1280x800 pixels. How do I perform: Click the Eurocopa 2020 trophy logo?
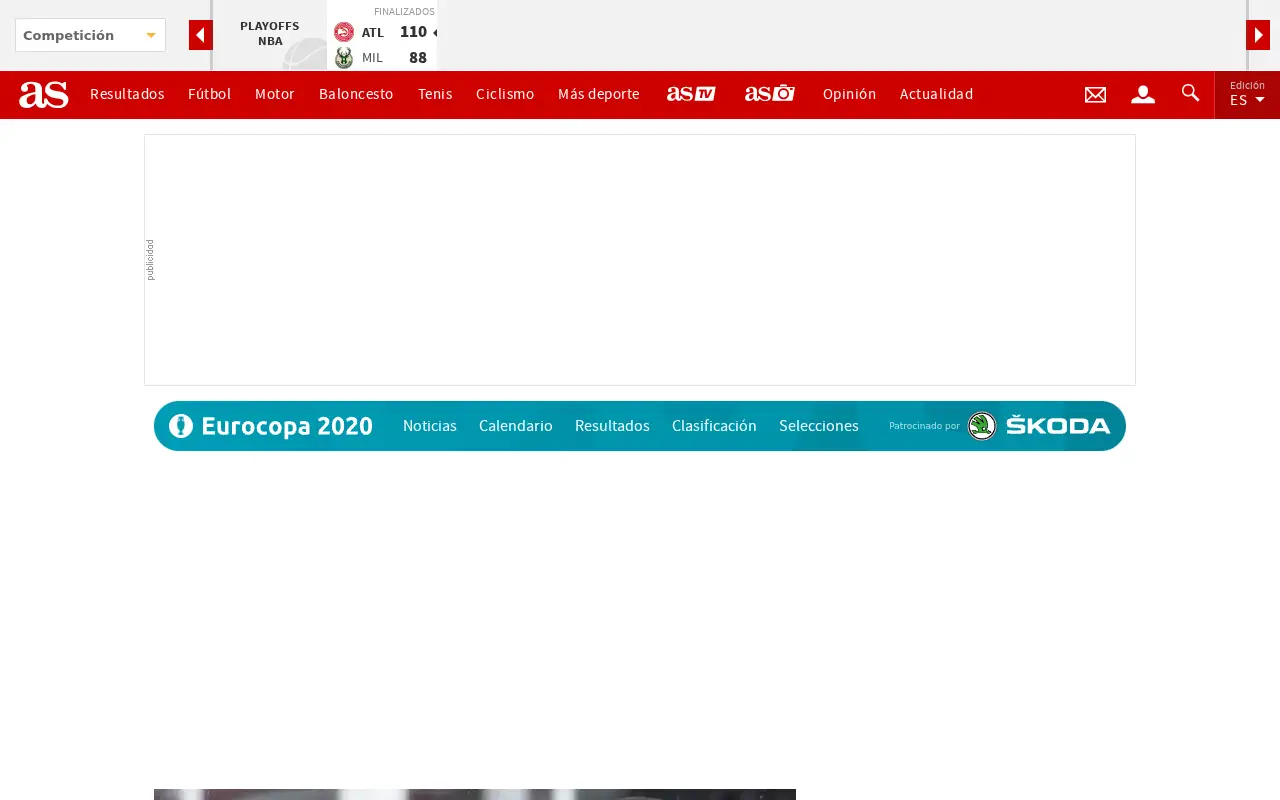pos(181,426)
